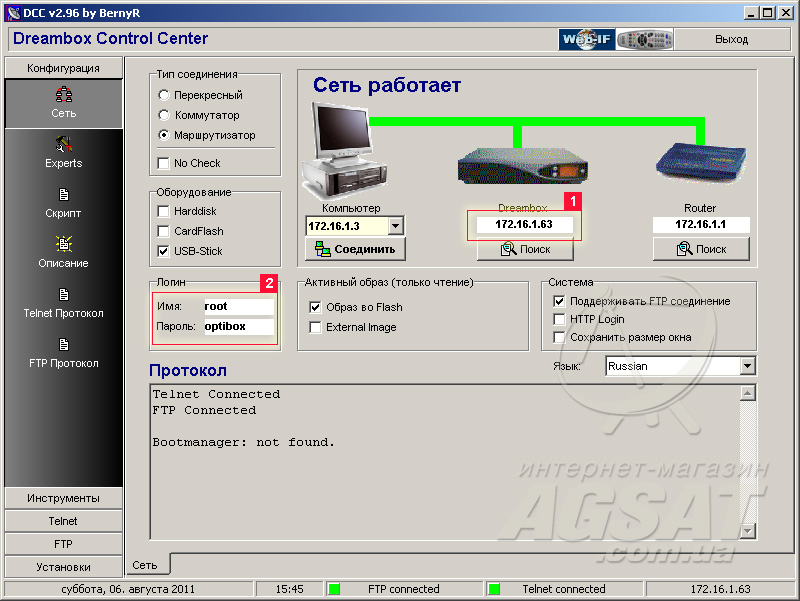Click Поиск button under Router
Viewport: 800px width, 601px height.
click(701, 249)
